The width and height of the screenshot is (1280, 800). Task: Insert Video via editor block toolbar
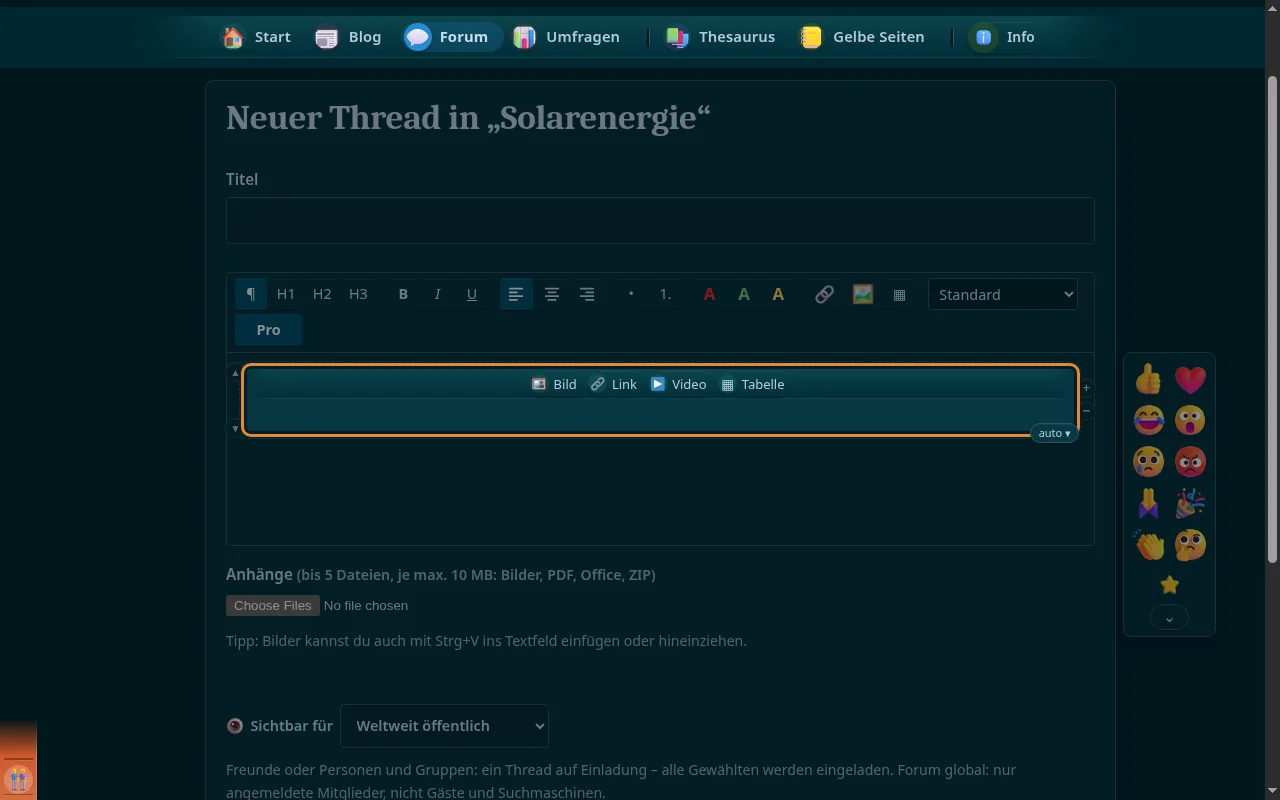[x=679, y=384]
